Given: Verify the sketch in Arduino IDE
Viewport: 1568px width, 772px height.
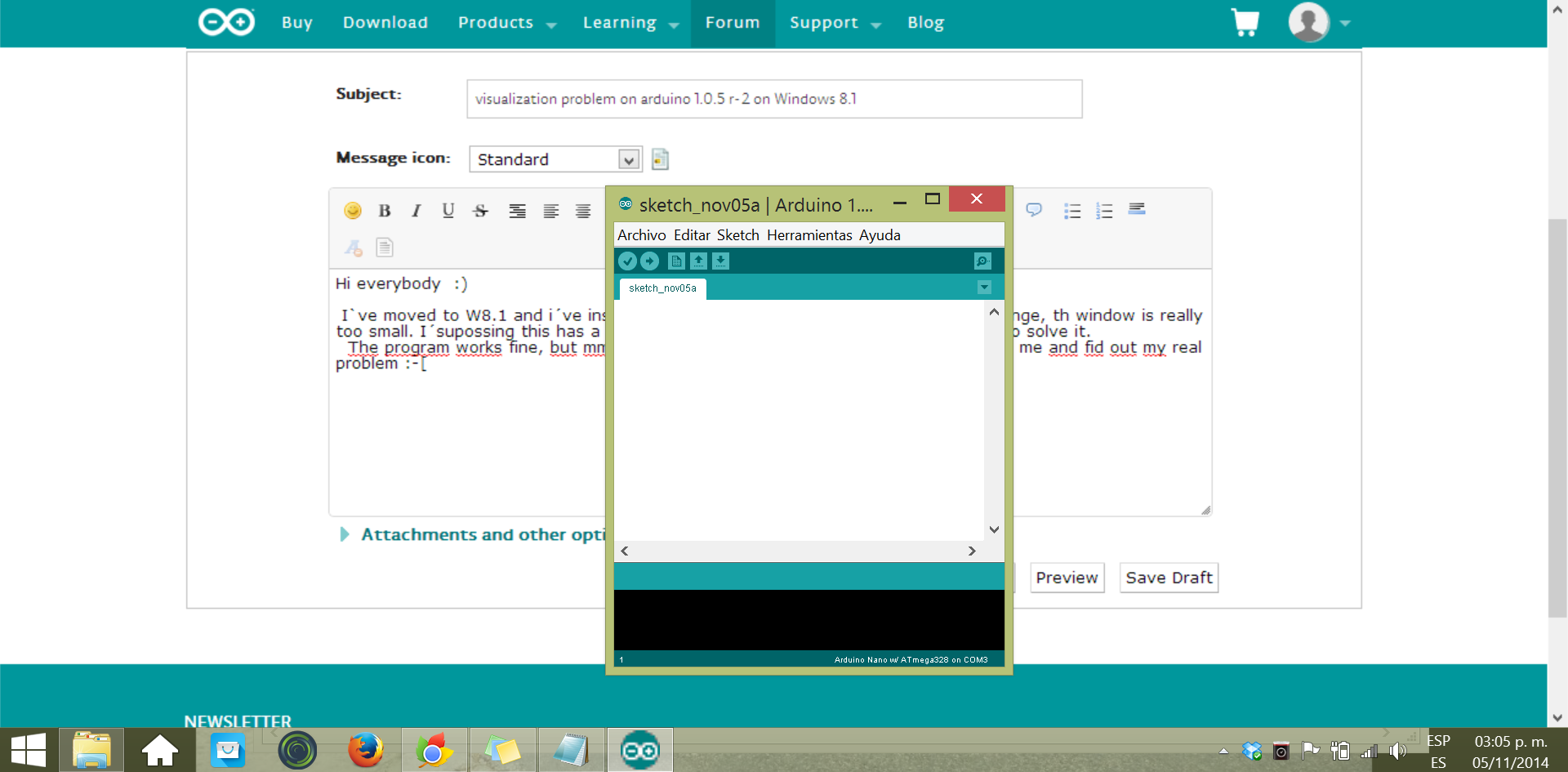Looking at the screenshot, I should (x=627, y=261).
